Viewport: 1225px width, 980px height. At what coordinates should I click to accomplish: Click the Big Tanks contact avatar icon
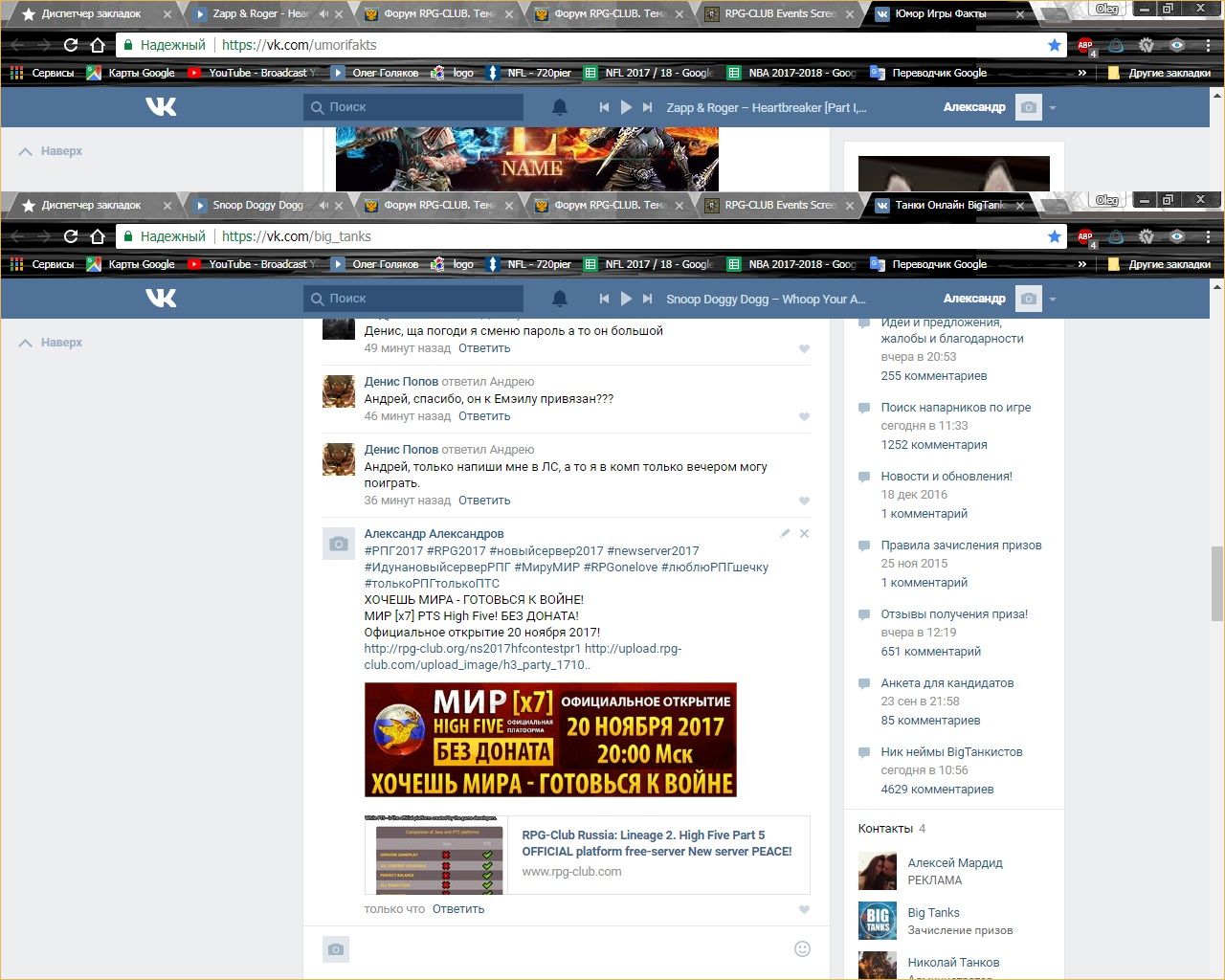pyautogui.click(x=877, y=921)
